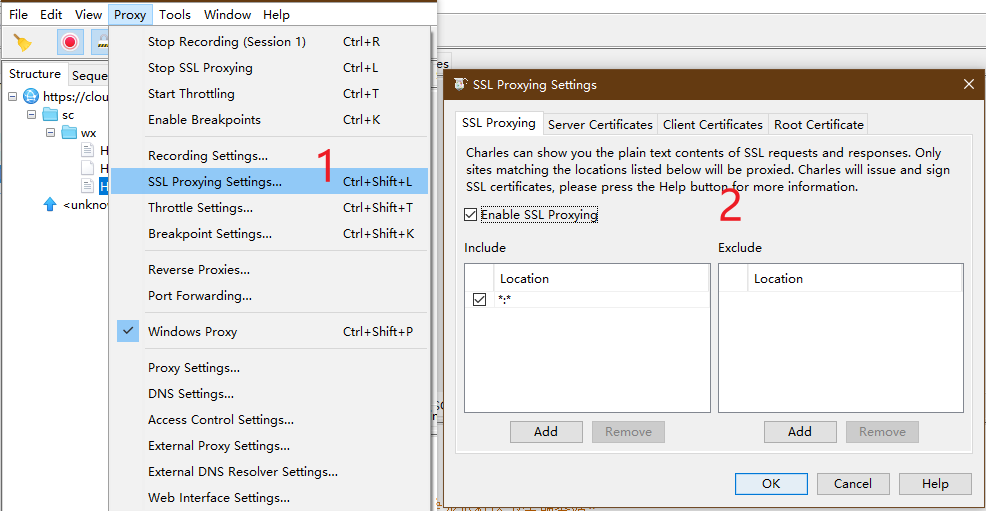Open External Proxy Settings...

click(270, 446)
